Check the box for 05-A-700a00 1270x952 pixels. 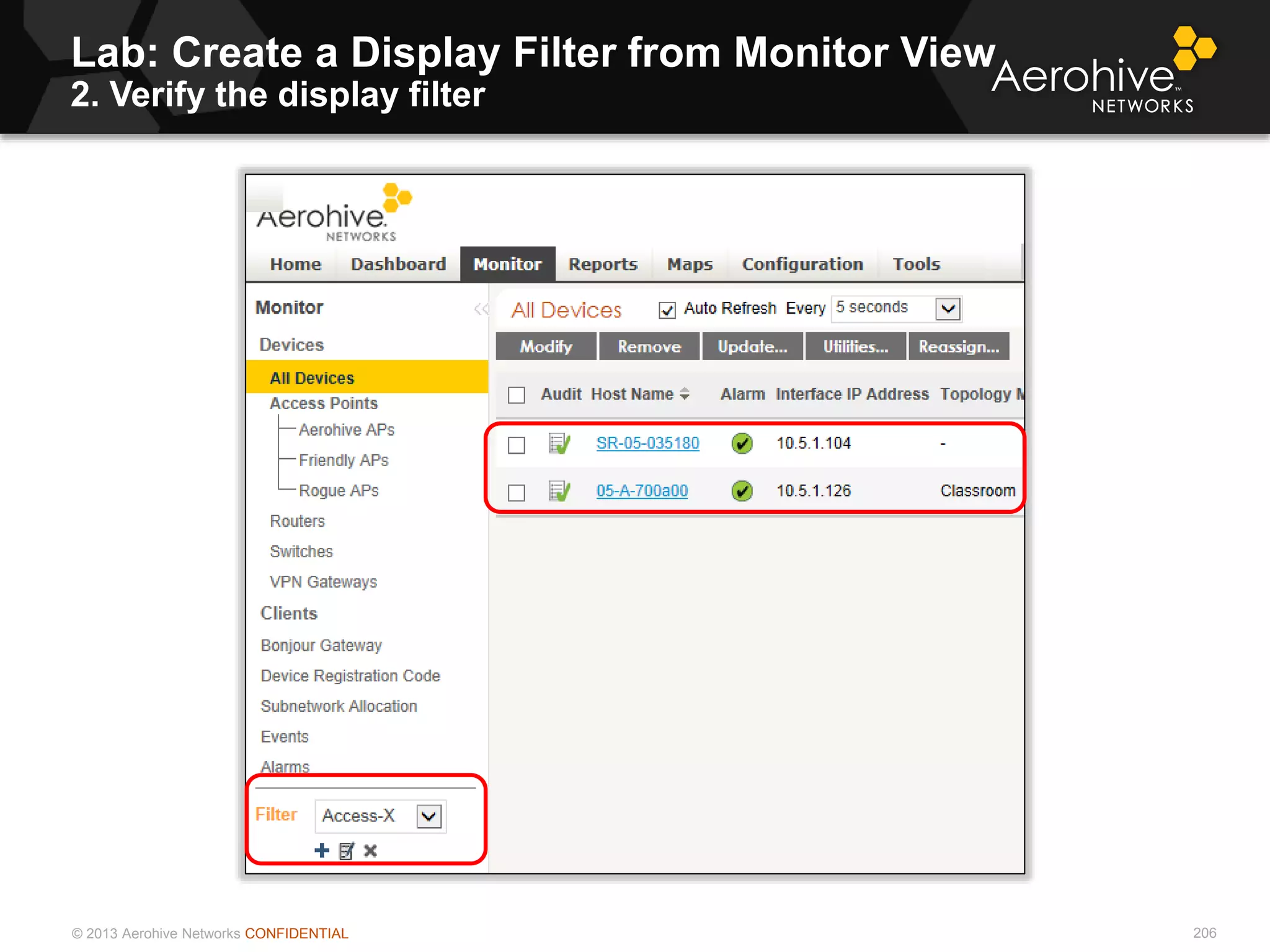[517, 493]
